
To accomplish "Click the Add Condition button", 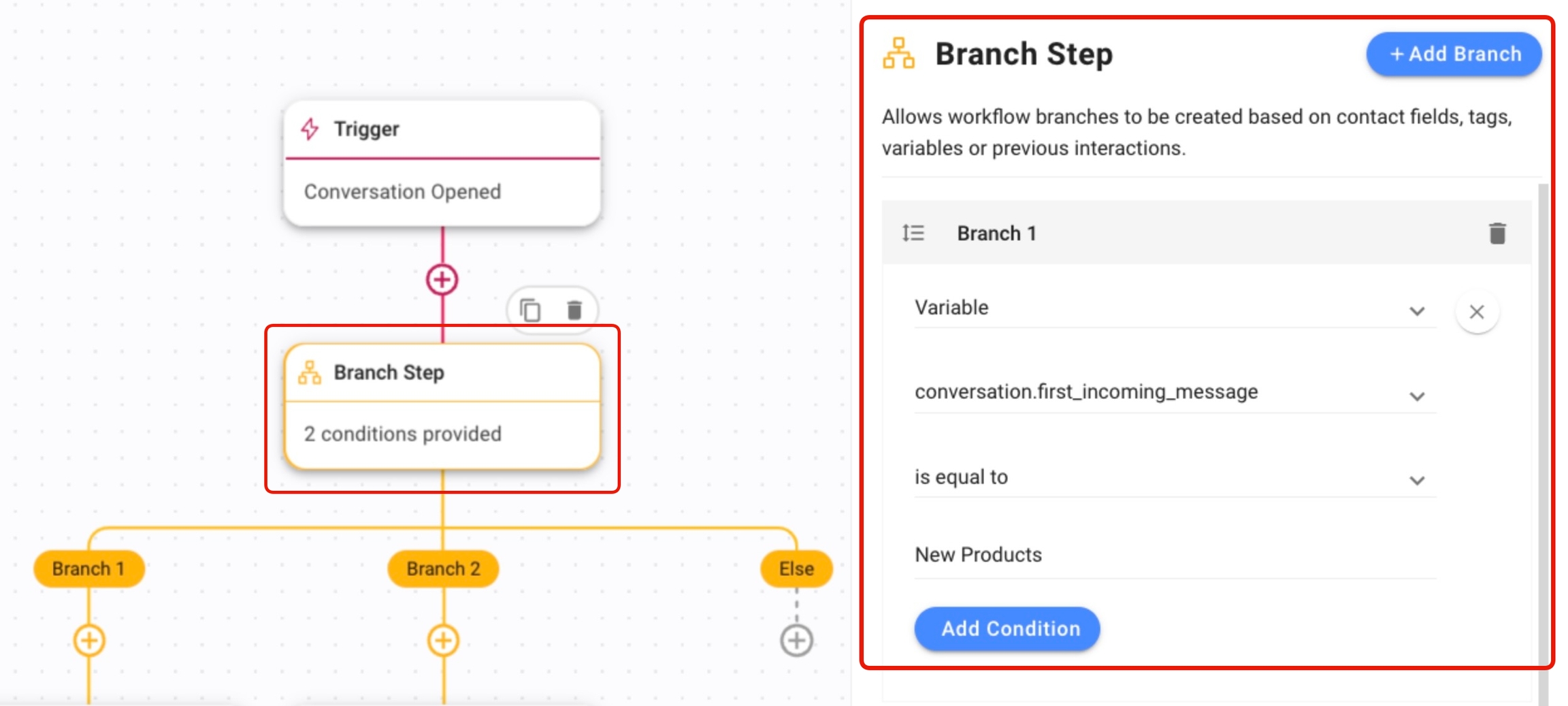I will click(1007, 628).
